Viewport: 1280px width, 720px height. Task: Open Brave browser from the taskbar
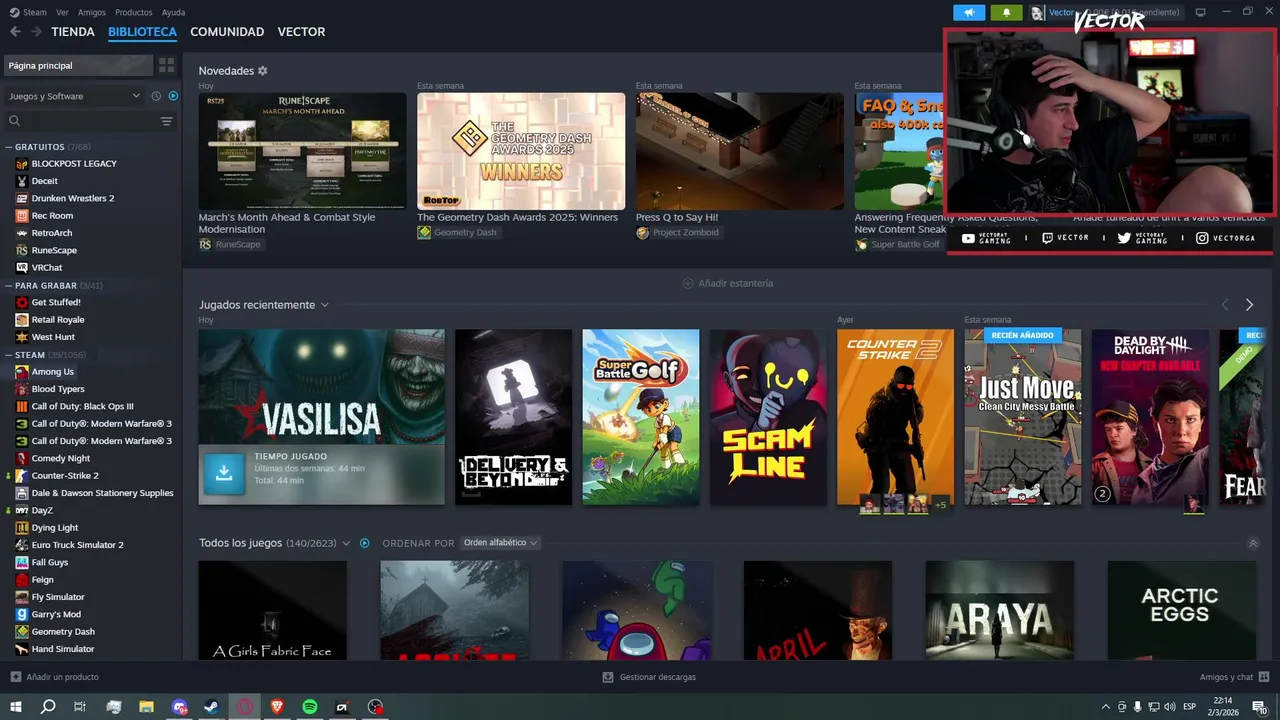click(x=277, y=707)
